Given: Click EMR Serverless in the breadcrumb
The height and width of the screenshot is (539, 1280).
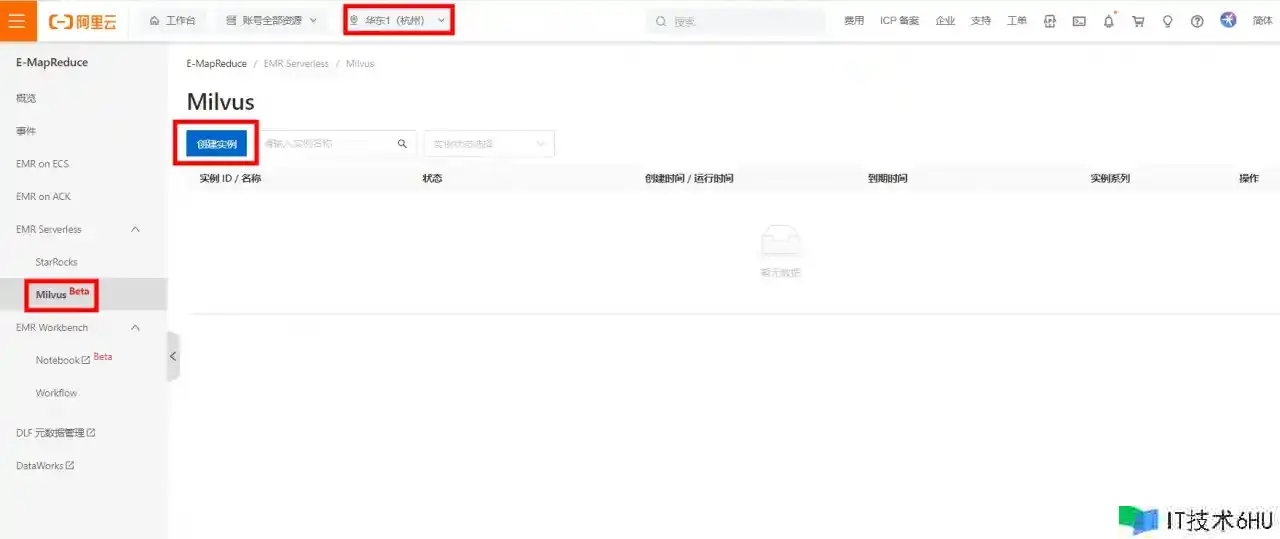Looking at the screenshot, I should [296, 63].
